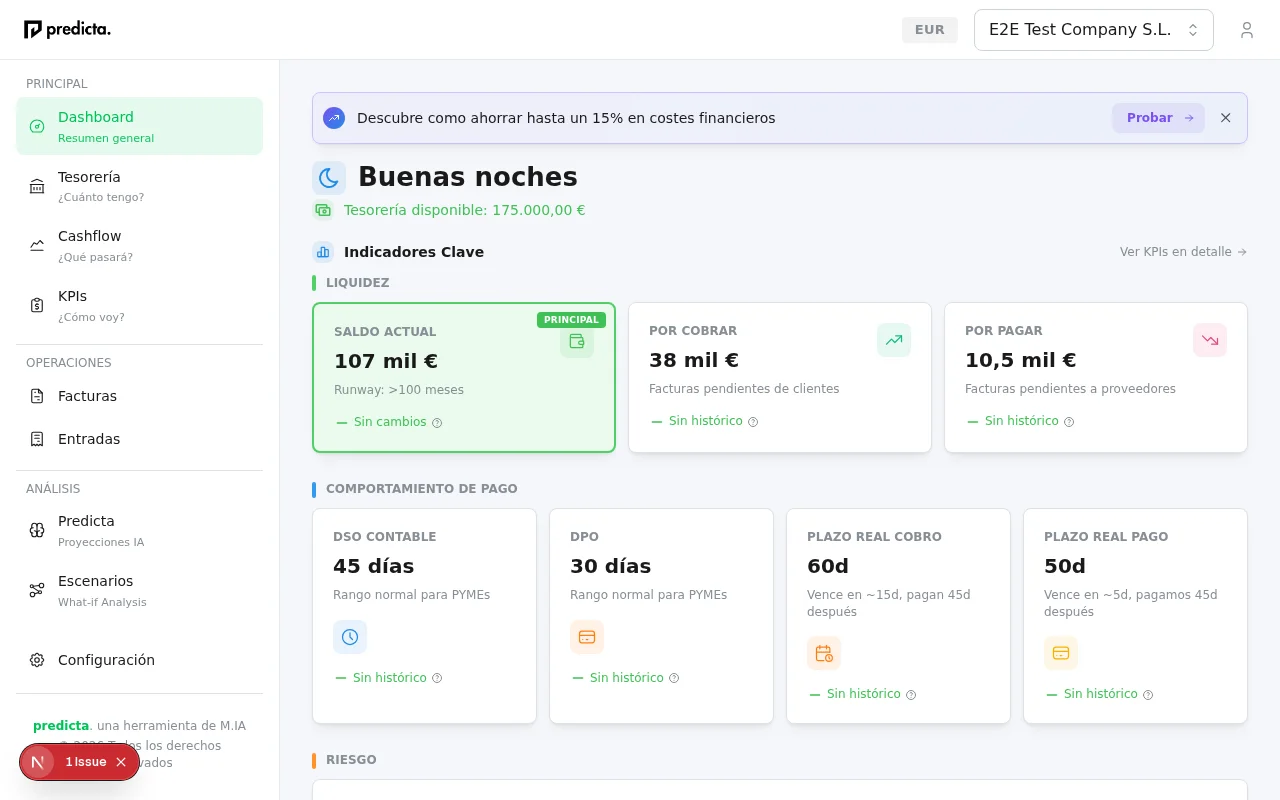The image size is (1280, 800).
Task: Click the Indicadores Clave chart icon
Action: [322, 251]
